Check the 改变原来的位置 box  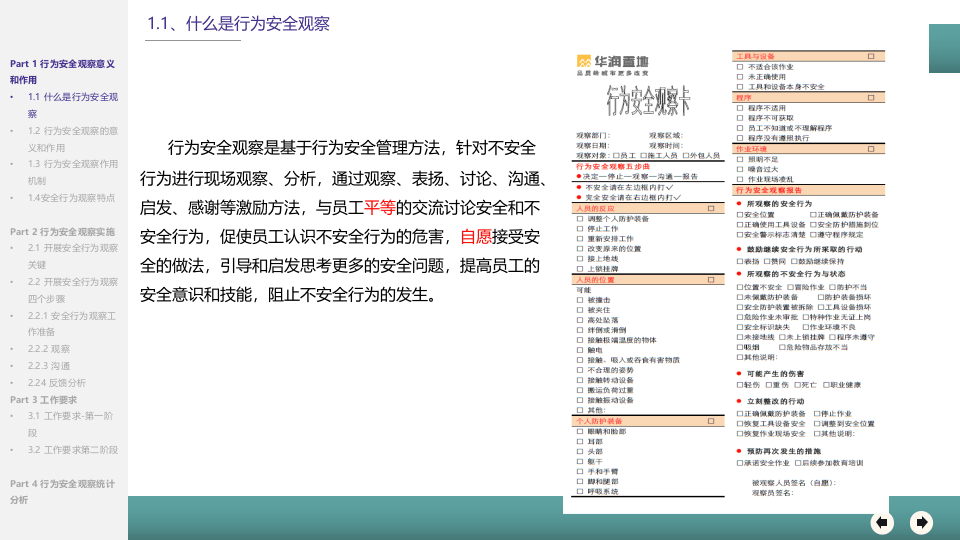coord(580,249)
